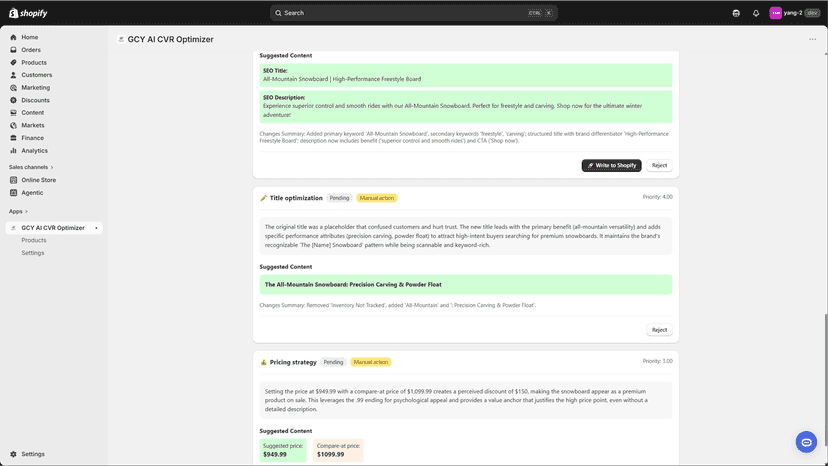Open the Settings sub-item under the app
This screenshot has width=828, height=466.
coord(33,253)
